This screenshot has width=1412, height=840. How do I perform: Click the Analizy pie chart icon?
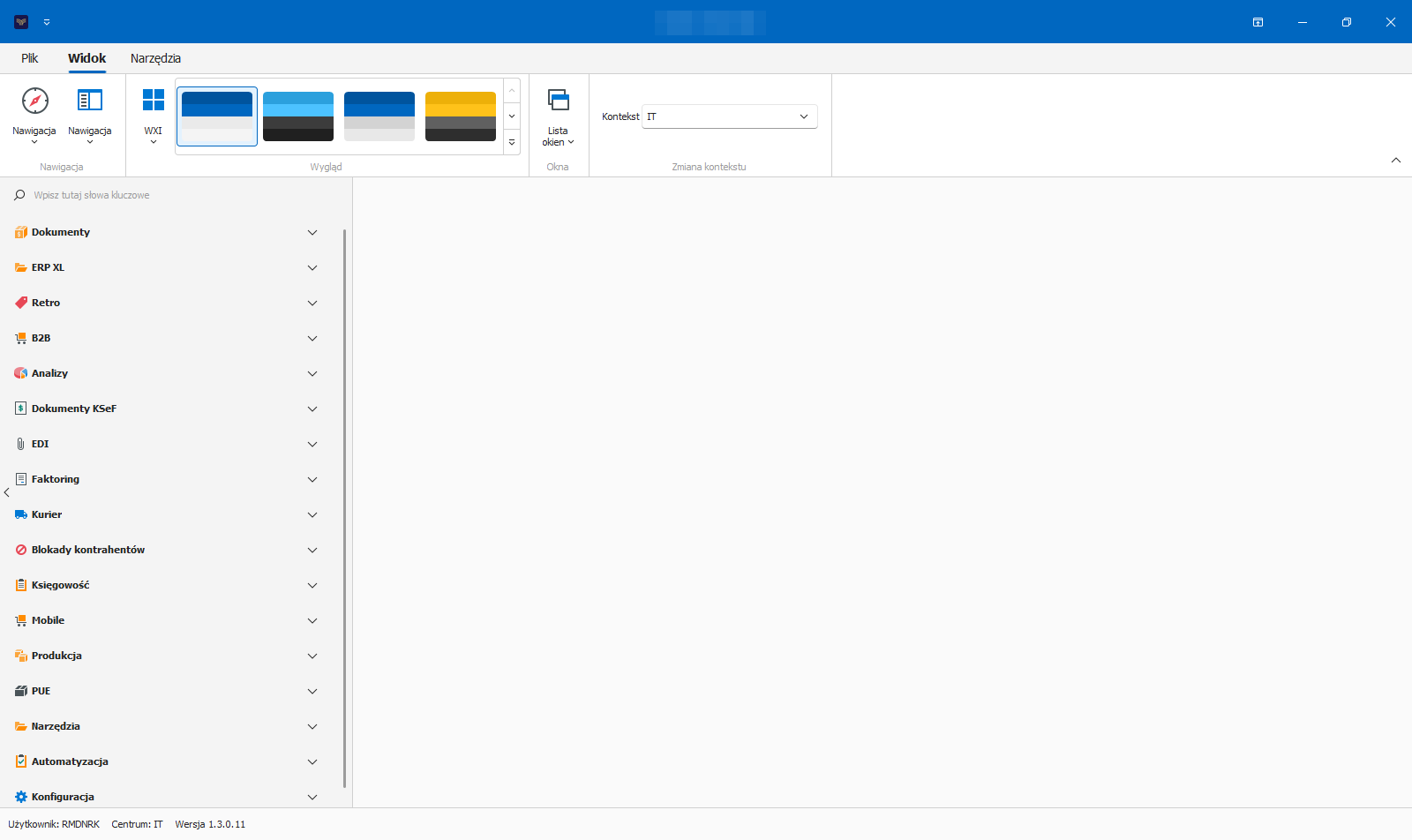pos(21,373)
